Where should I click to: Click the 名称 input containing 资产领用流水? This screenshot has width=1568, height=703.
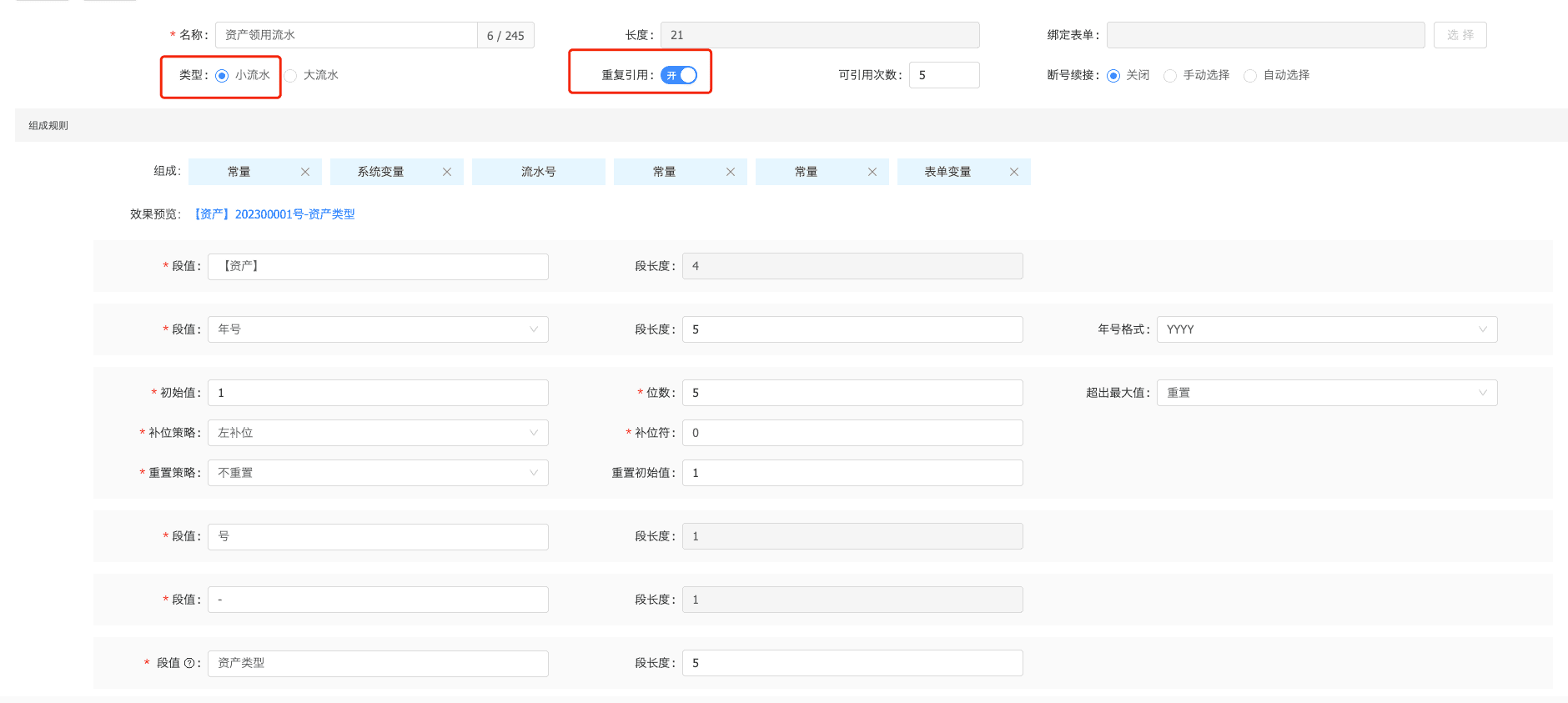[x=346, y=35]
